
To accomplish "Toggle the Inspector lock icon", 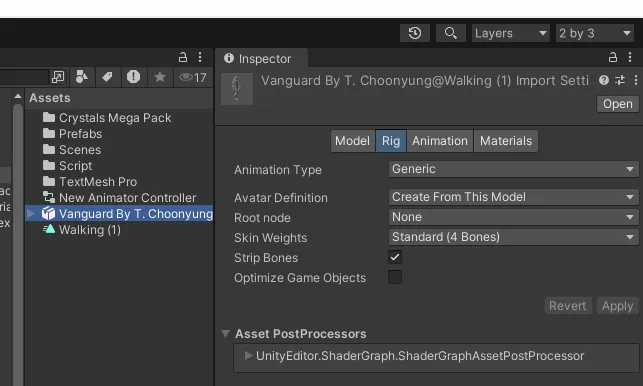I will point(613,57).
